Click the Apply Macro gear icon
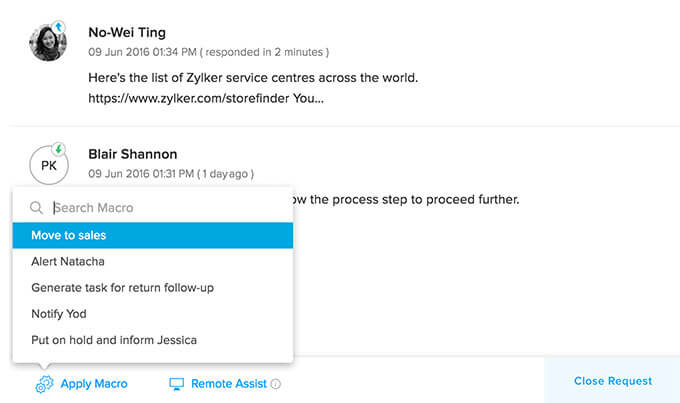Image resolution: width=680 pixels, height=403 pixels. 44,384
